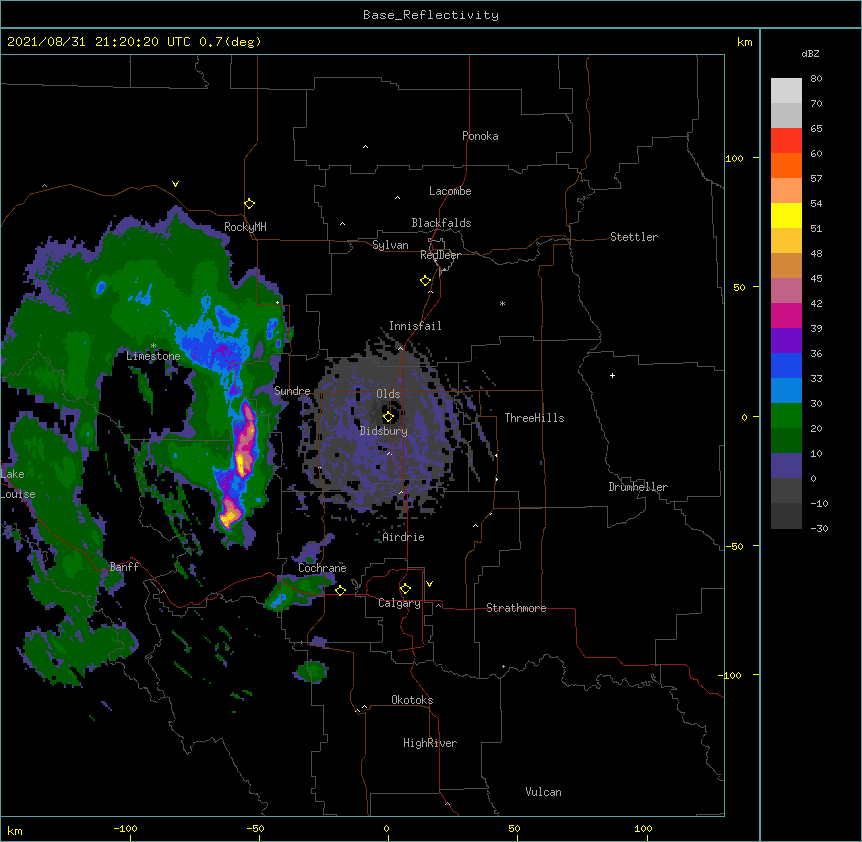Click the Innisfail town label
Viewport: 862px width, 842px height.
415,326
